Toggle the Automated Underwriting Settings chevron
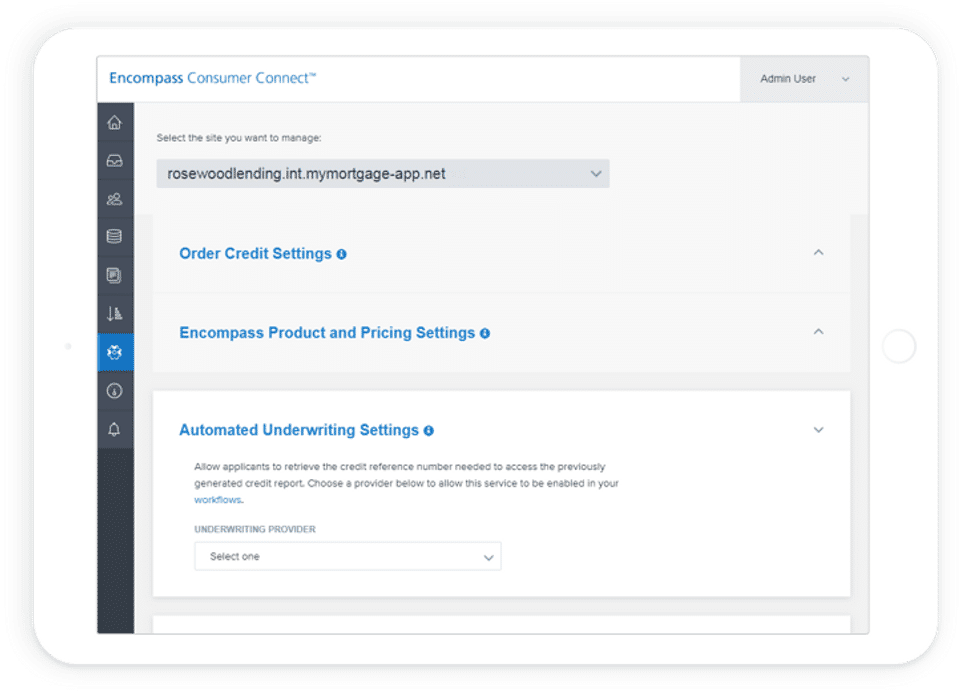 (819, 430)
